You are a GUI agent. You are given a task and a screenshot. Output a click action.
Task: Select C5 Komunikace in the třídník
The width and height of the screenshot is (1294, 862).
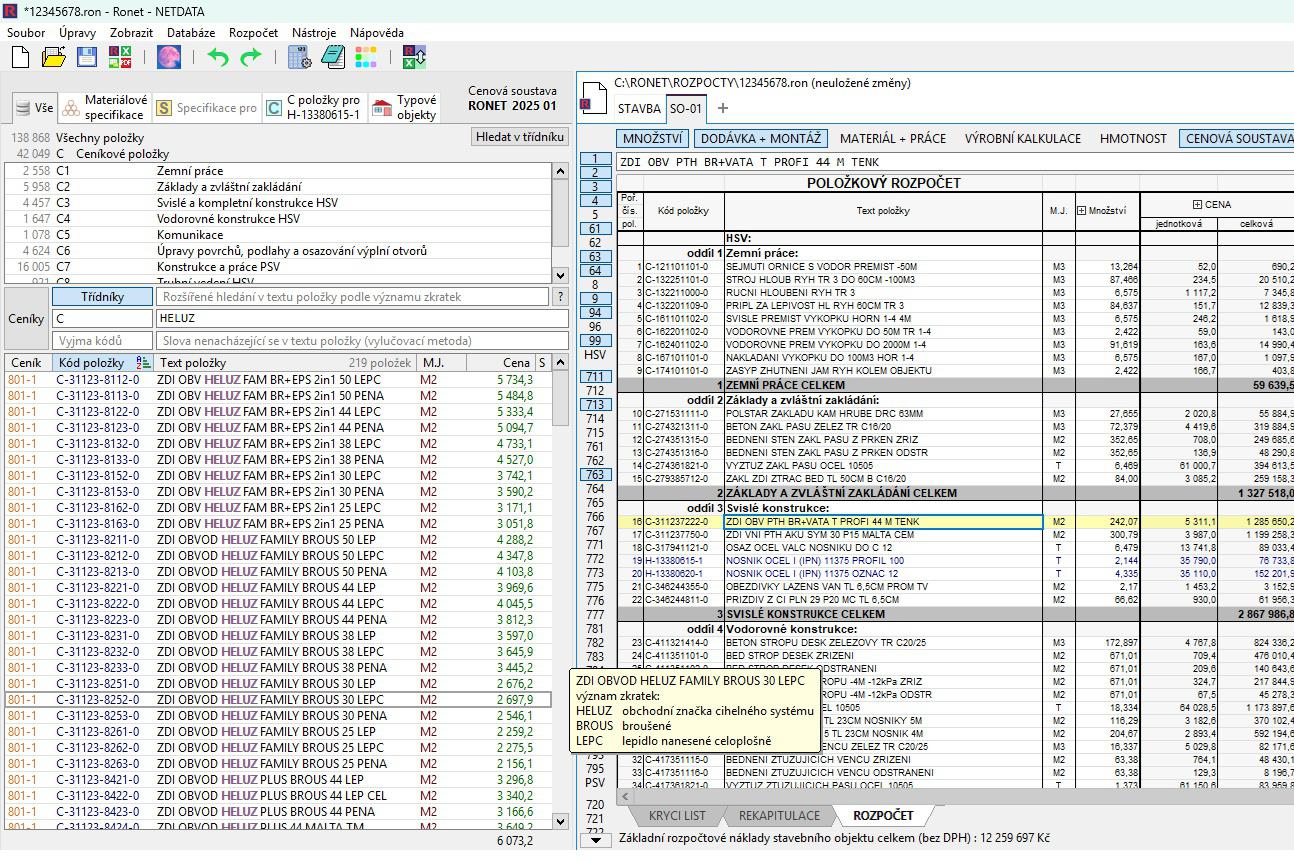click(279, 235)
